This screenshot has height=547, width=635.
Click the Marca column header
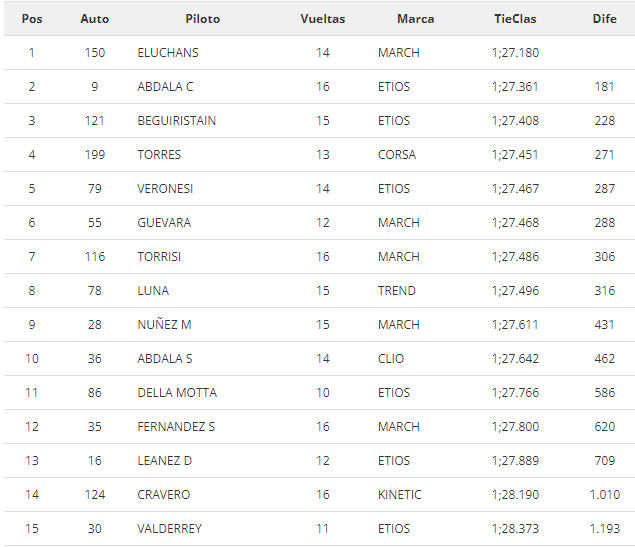(415, 19)
